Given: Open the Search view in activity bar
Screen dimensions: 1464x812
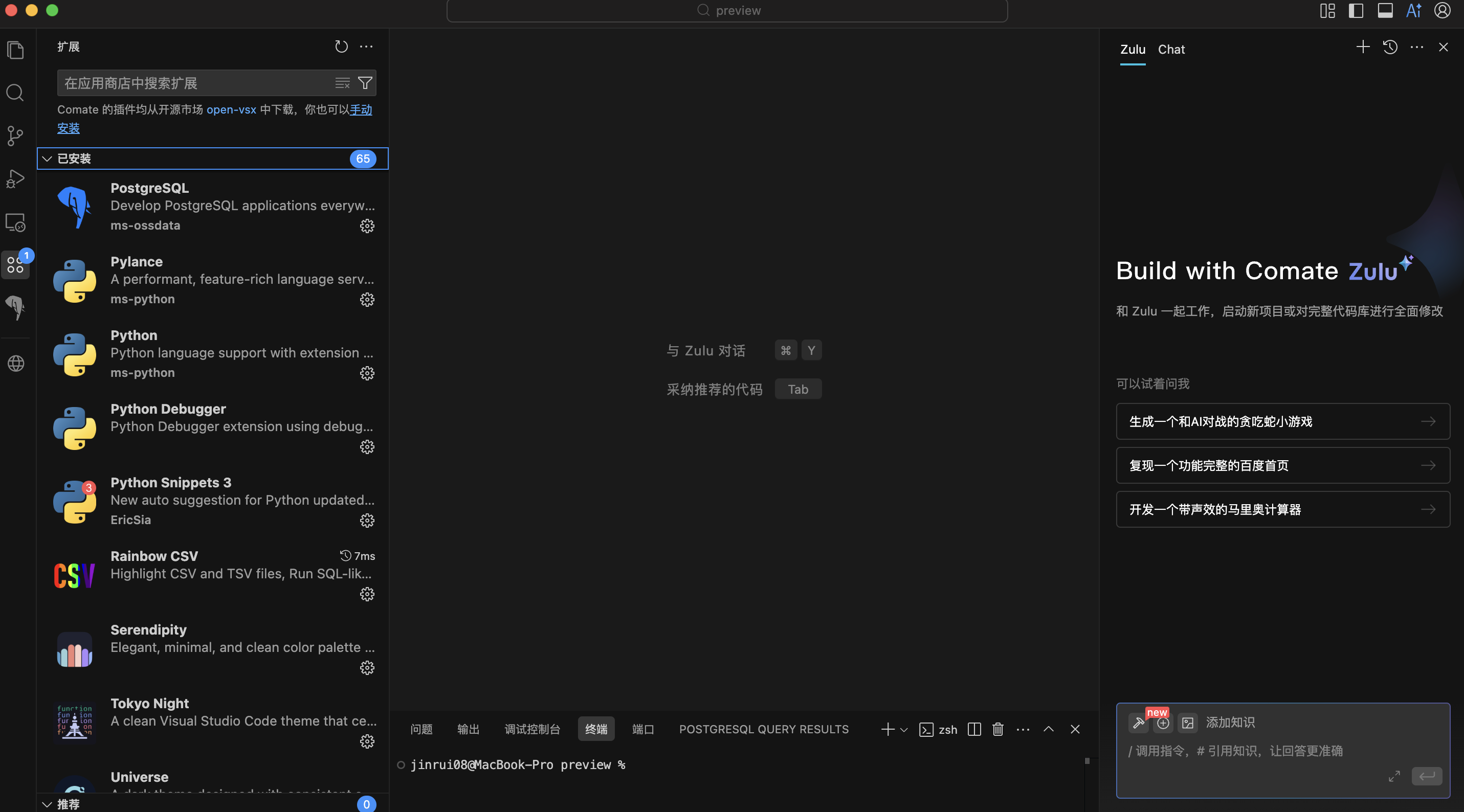Looking at the screenshot, I should [15, 93].
